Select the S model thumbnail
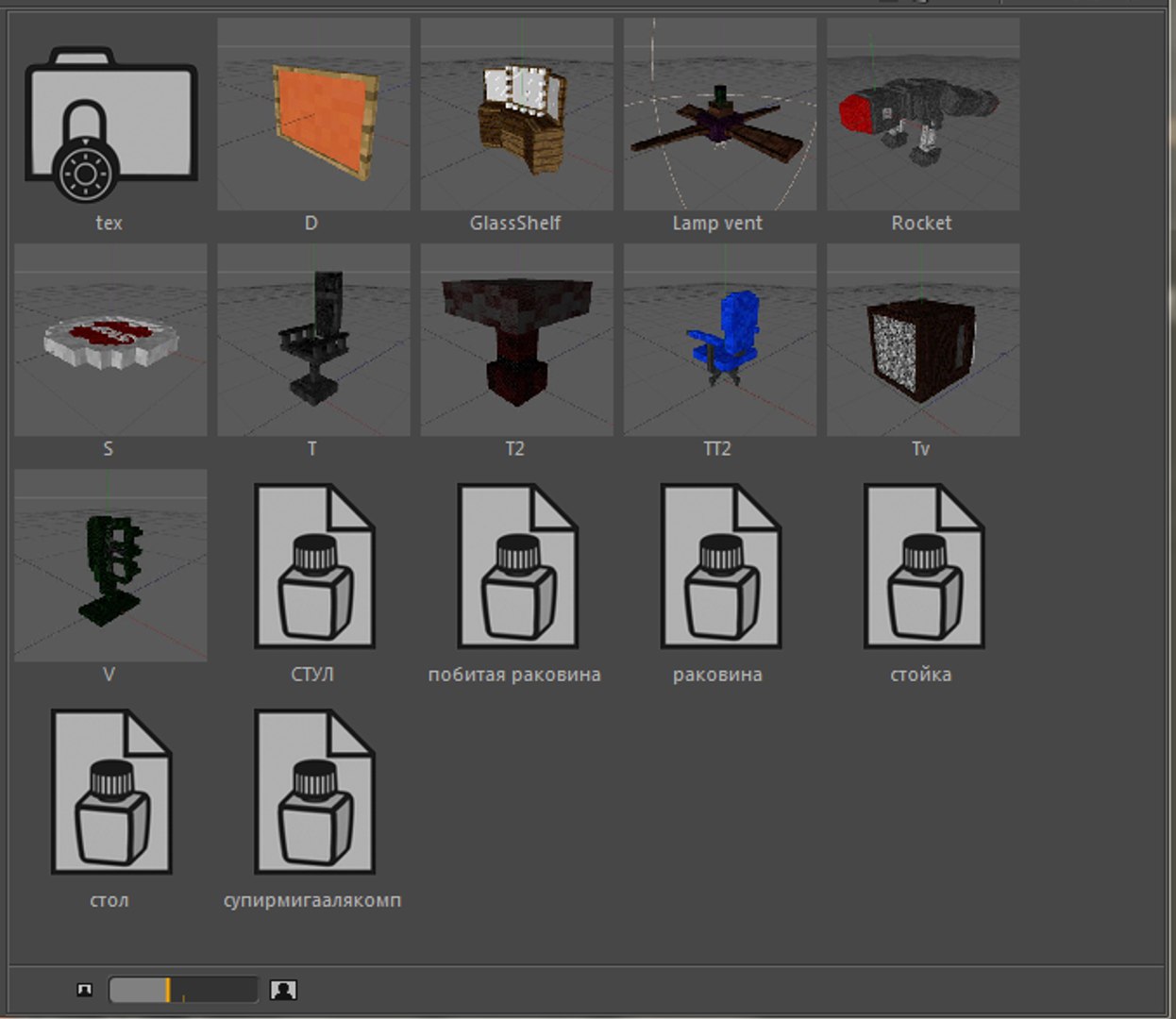1176x1019 pixels. [x=110, y=340]
